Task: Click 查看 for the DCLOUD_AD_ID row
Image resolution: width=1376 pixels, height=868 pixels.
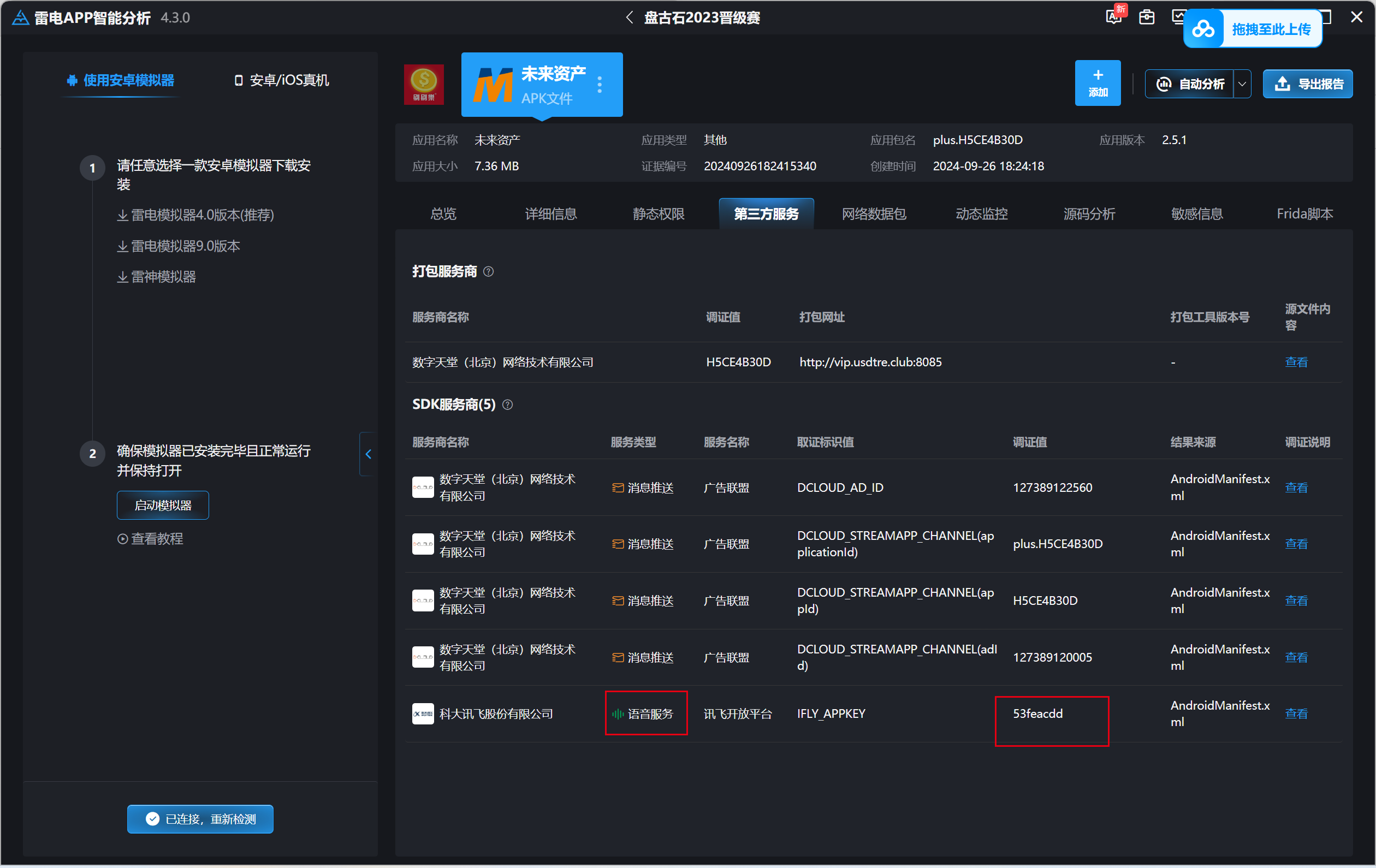Action: [1295, 487]
